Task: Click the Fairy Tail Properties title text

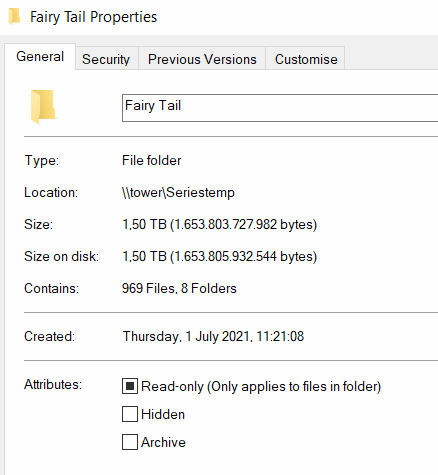Action: 93,17
